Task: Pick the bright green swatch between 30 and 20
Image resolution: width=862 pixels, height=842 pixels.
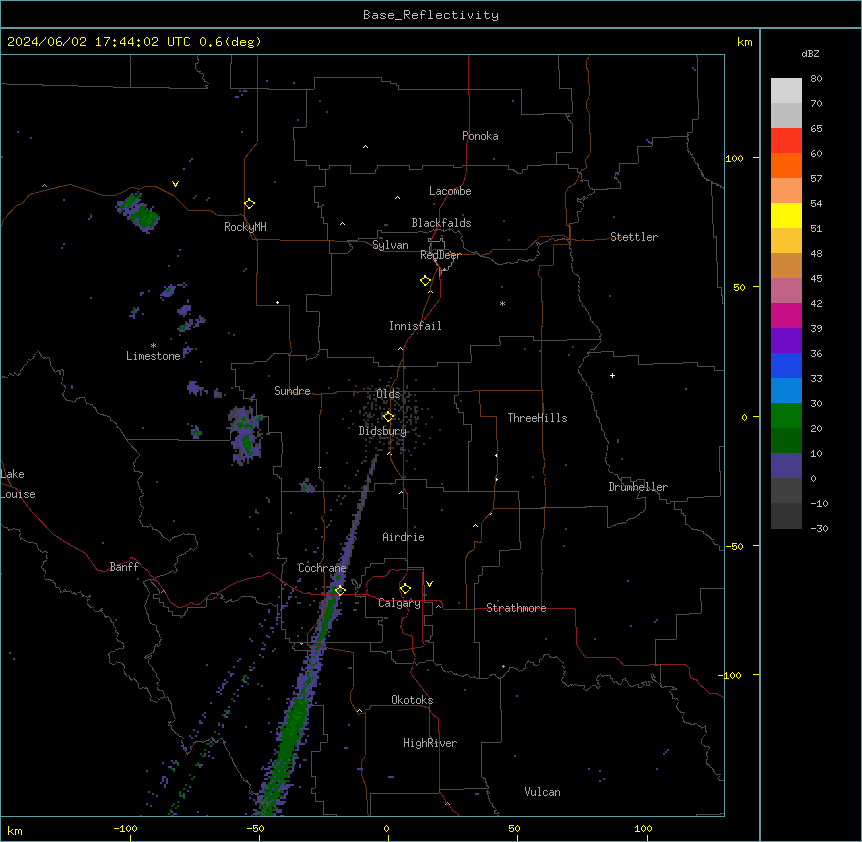Action: click(786, 416)
